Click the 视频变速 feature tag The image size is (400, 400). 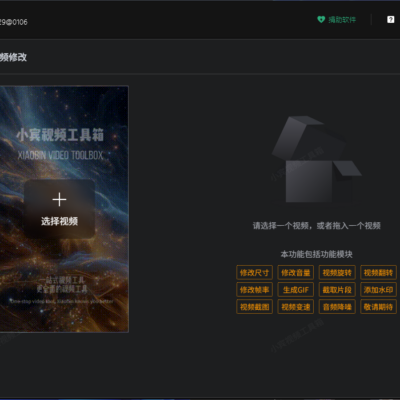(296, 307)
